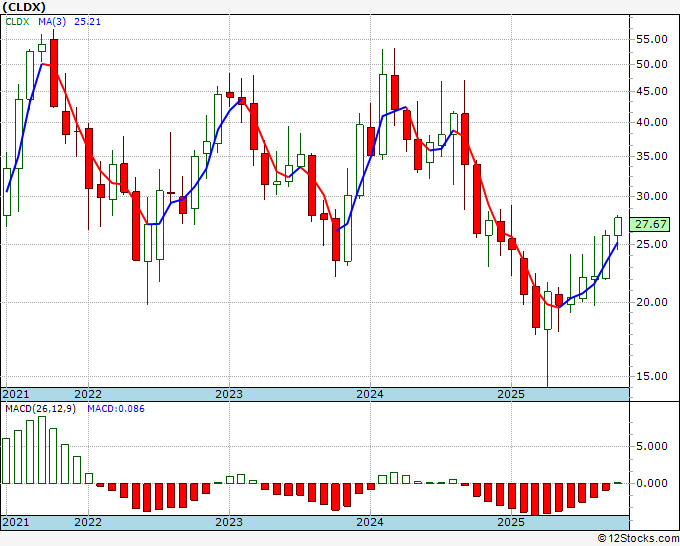The height and width of the screenshot is (546, 680).
Task: Click the 5.000 MACD axis label
Action: (x=652, y=449)
